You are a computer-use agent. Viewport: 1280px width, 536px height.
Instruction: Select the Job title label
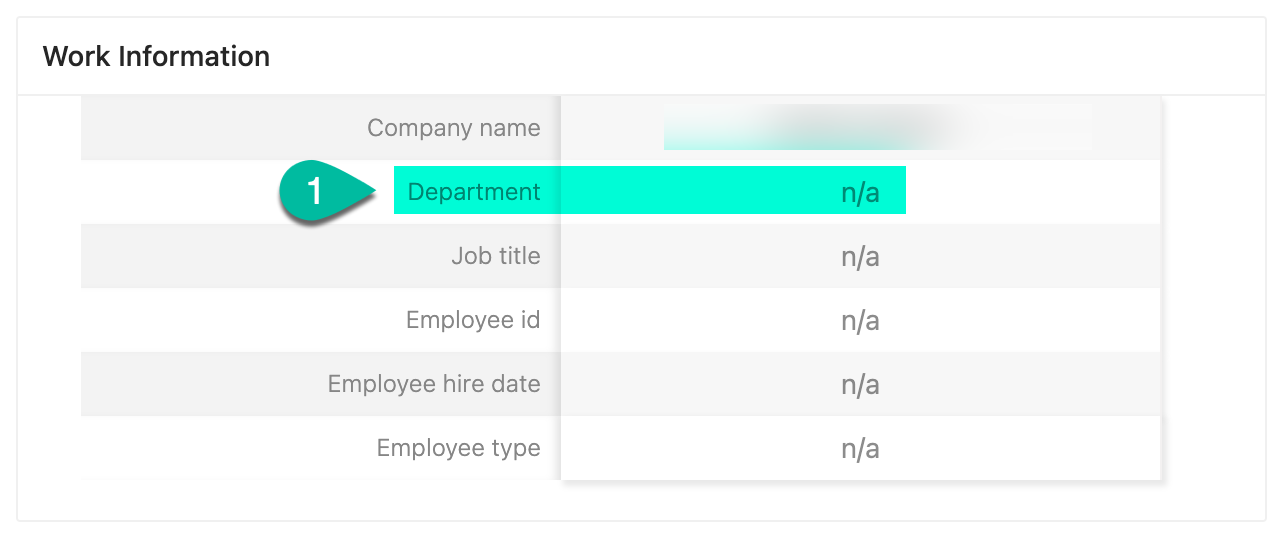tap(495, 256)
